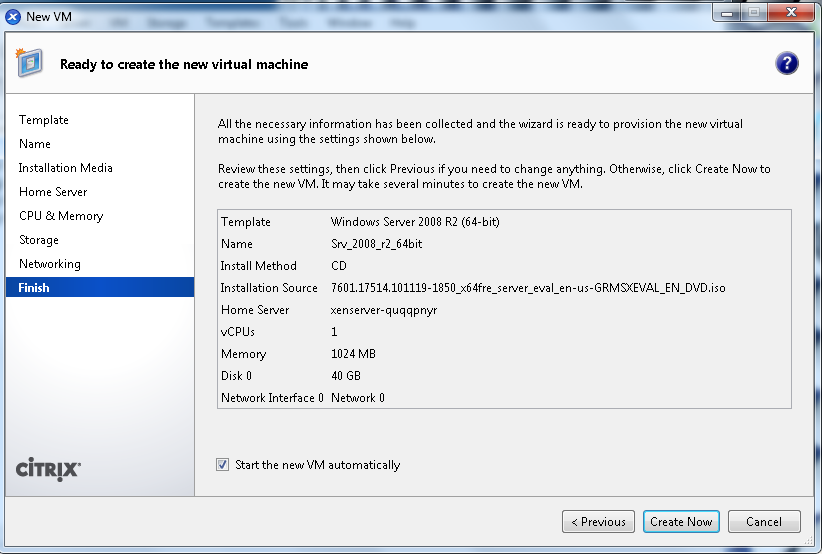This screenshot has height=554, width=822.
Task: Go to the Name wizard step
Action: 35,144
